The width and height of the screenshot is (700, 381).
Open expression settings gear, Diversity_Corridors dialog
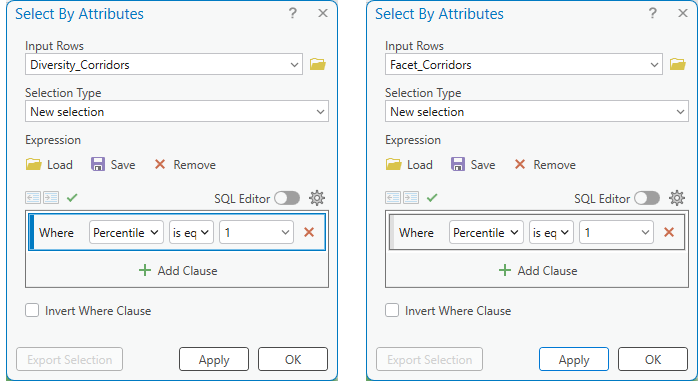[x=317, y=198]
